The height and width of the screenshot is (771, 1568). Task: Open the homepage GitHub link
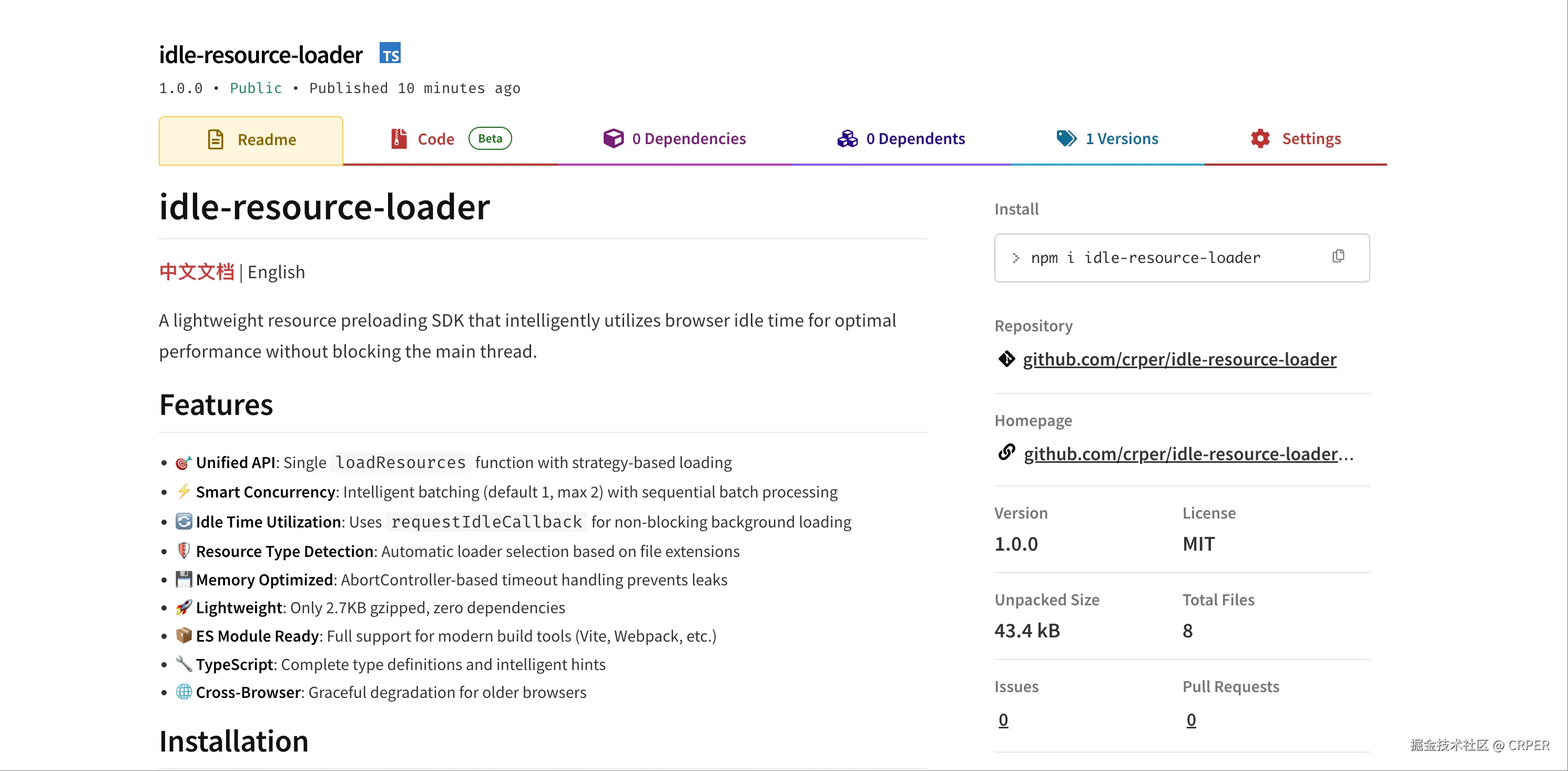pos(1180,454)
